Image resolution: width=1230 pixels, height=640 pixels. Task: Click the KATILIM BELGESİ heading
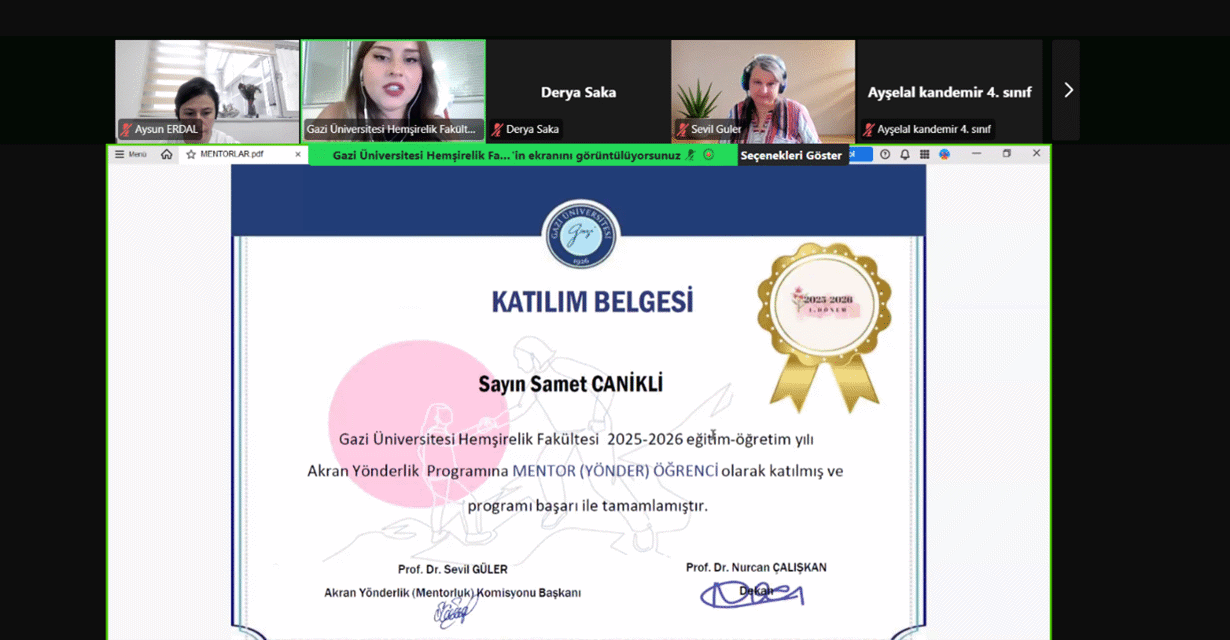tap(592, 300)
